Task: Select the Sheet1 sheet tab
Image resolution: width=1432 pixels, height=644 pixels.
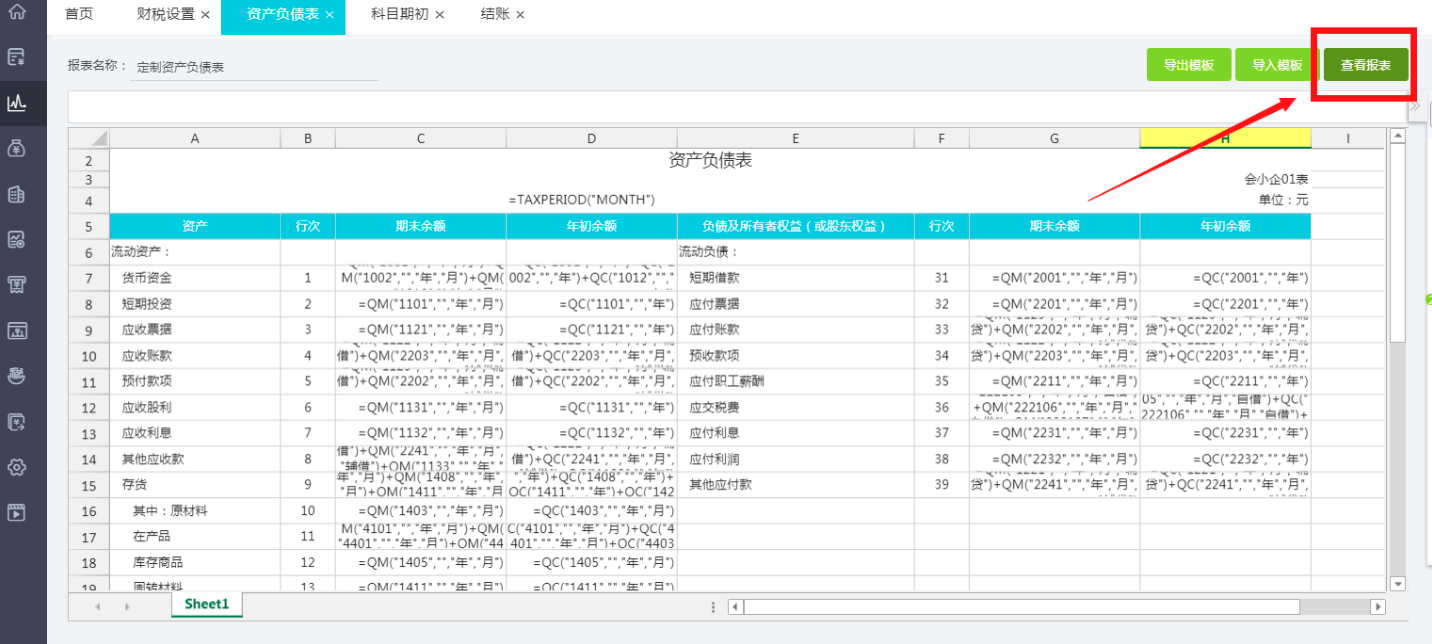Action: [x=207, y=604]
